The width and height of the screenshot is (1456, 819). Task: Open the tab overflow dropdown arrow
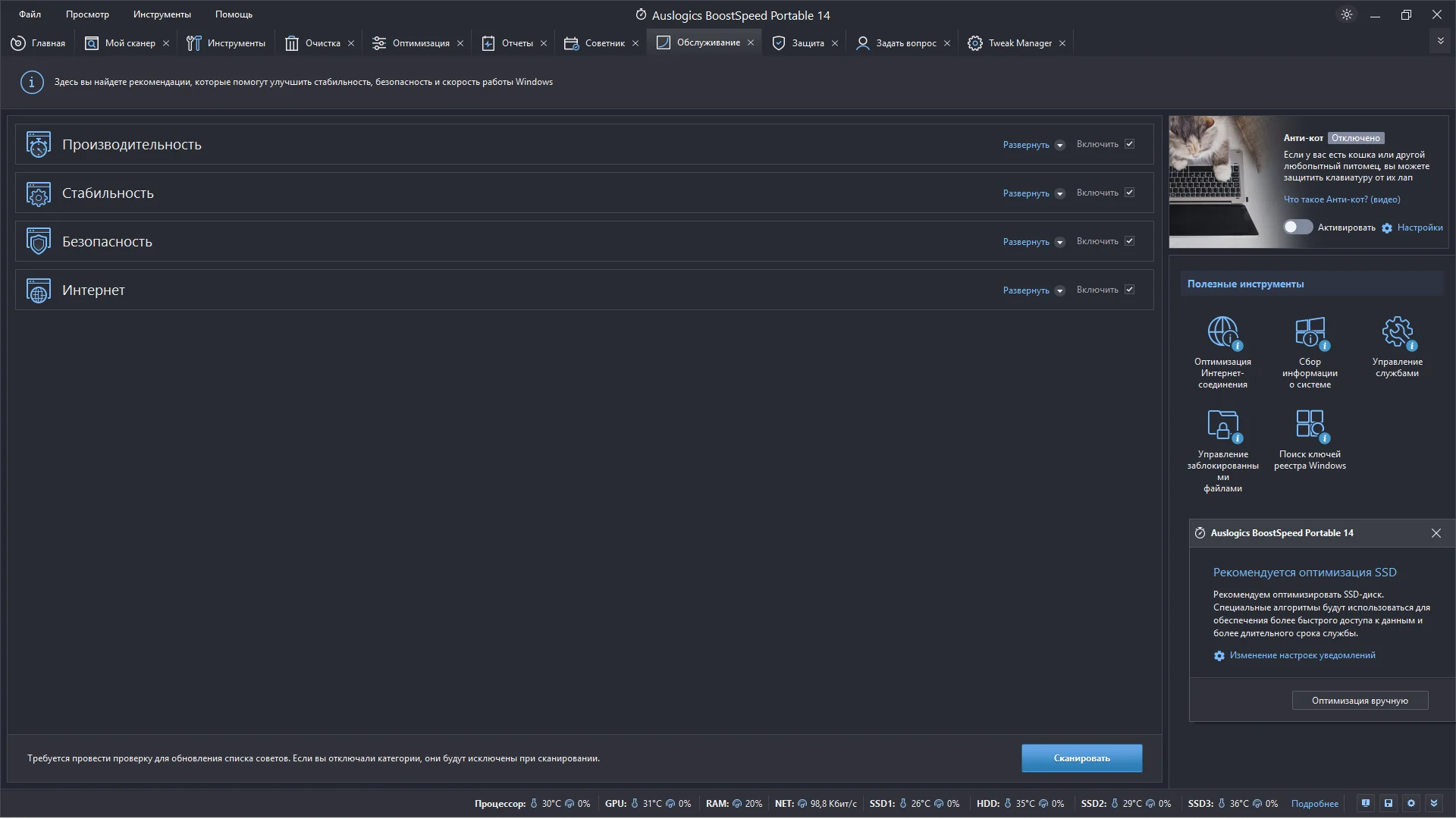pos(1440,41)
